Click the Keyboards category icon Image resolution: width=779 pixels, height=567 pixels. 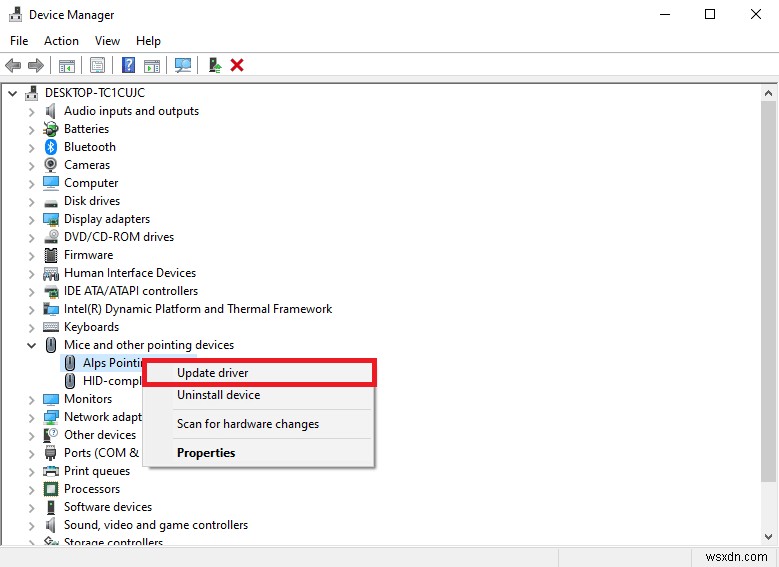51,326
